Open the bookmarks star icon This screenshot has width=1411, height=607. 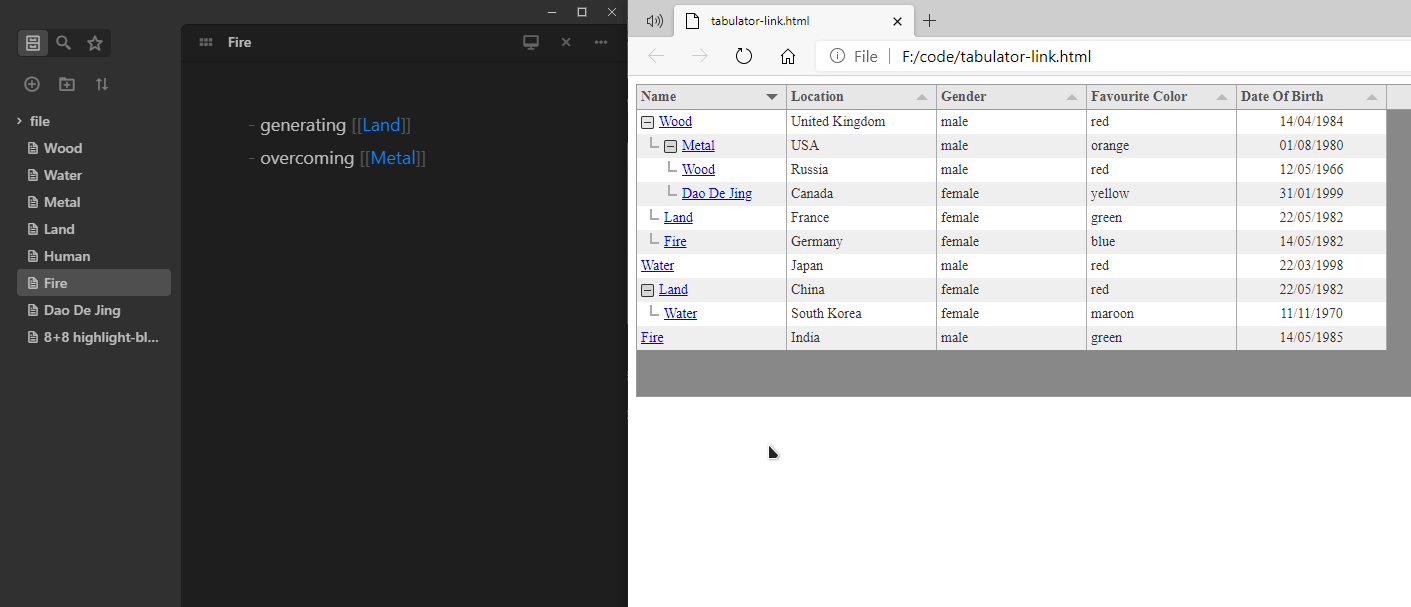[95, 43]
